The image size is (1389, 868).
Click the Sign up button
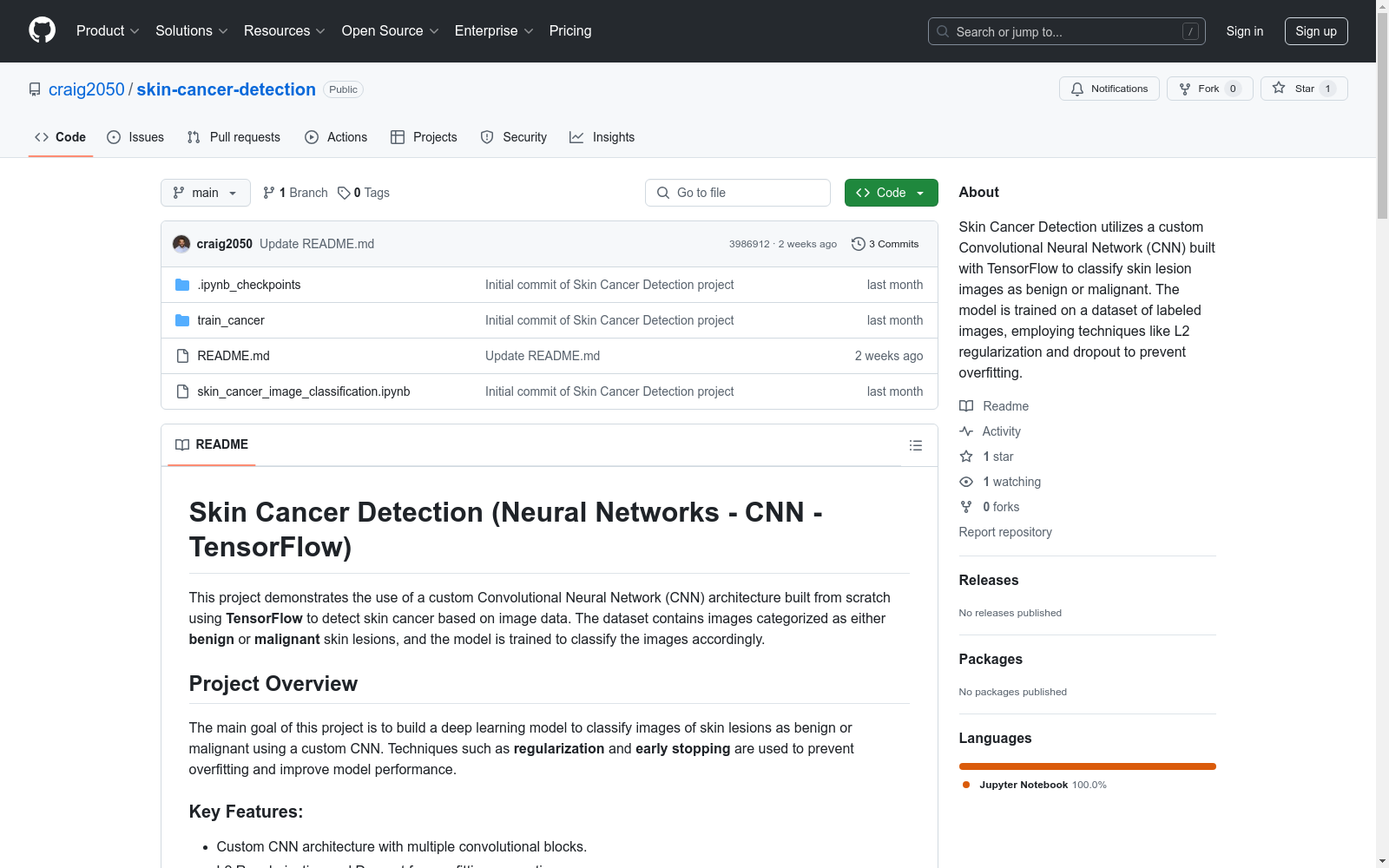1316,31
